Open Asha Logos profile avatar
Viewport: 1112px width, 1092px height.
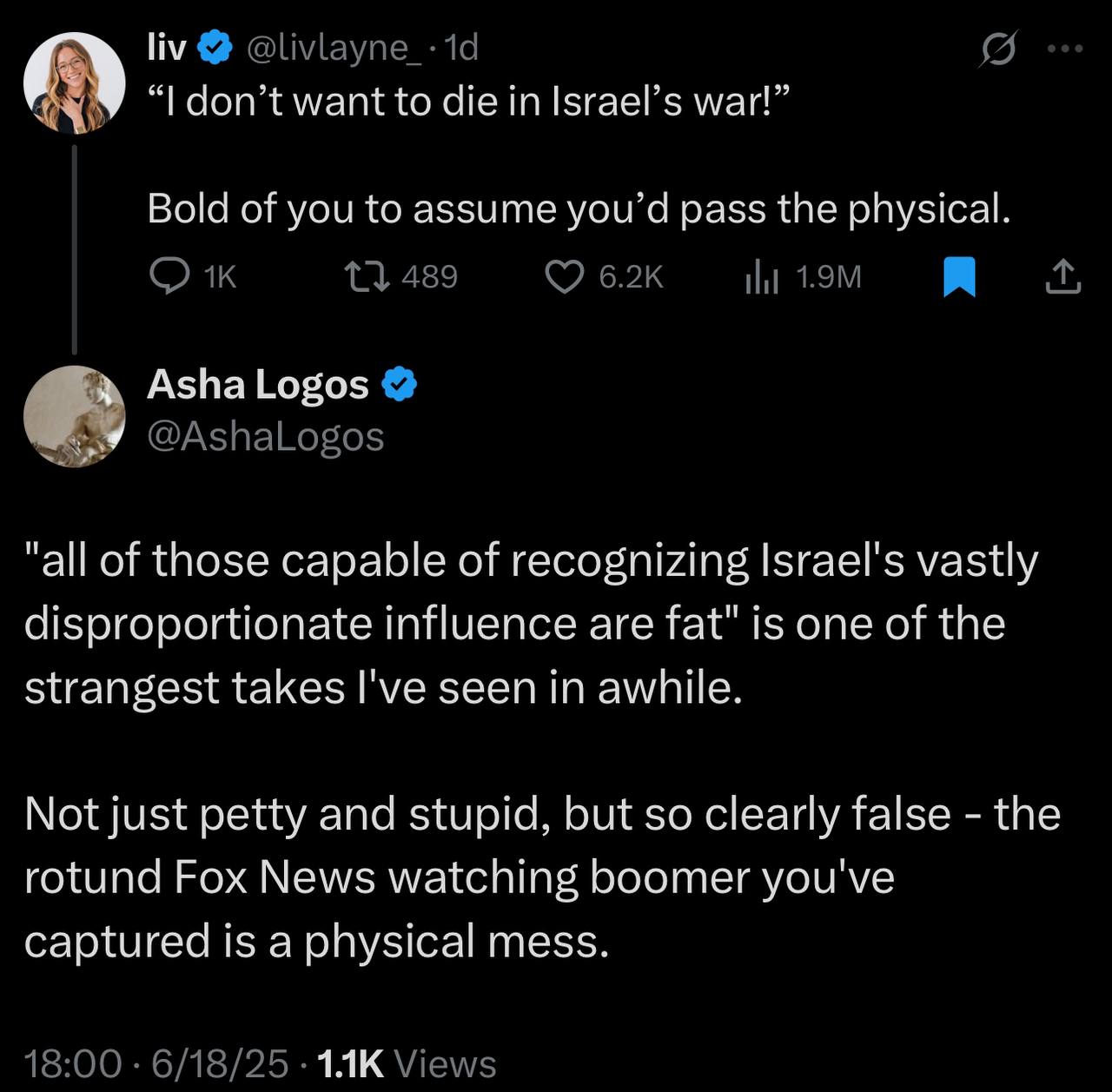point(75,416)
